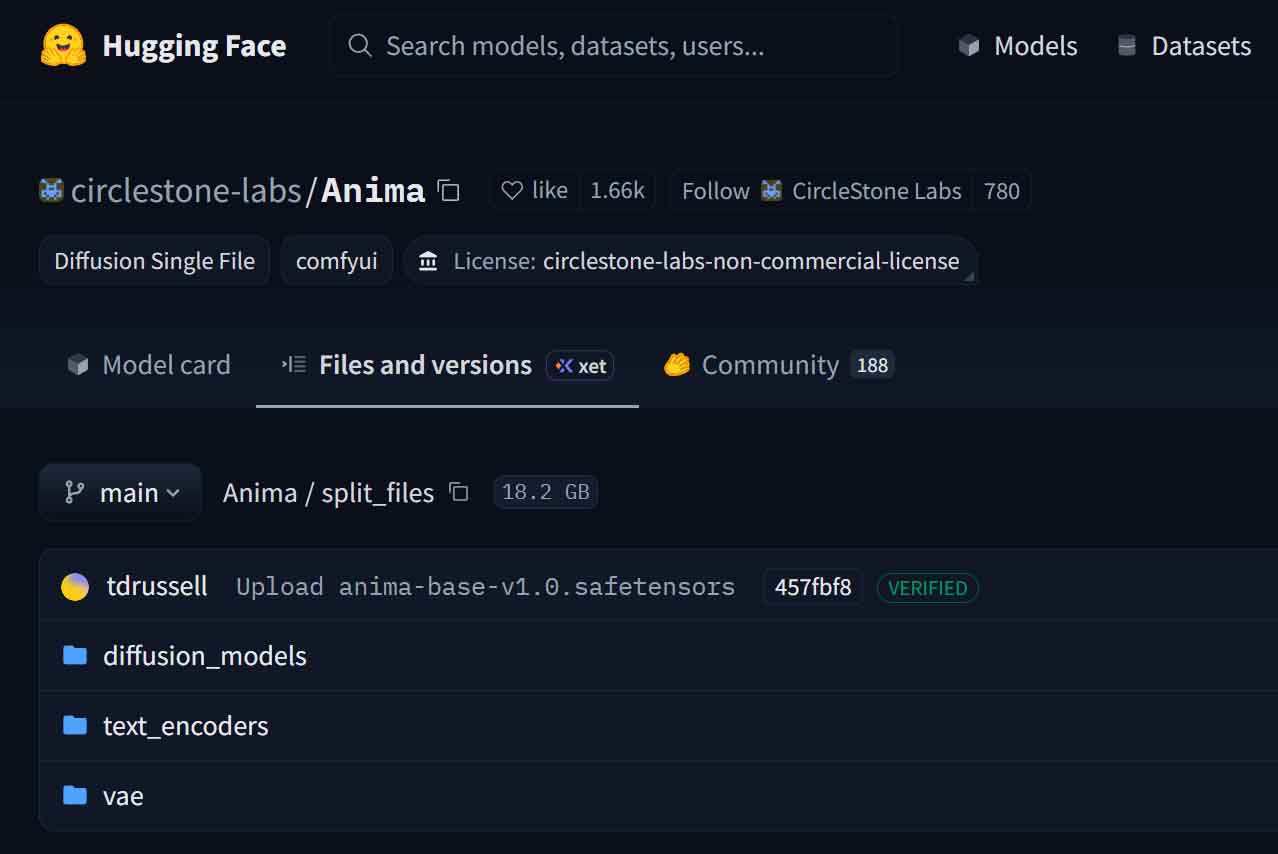Click the CircleStone Labs avatar in Follow button
This screenshot has height=854, width=1278.
click(x=771, y=190)
